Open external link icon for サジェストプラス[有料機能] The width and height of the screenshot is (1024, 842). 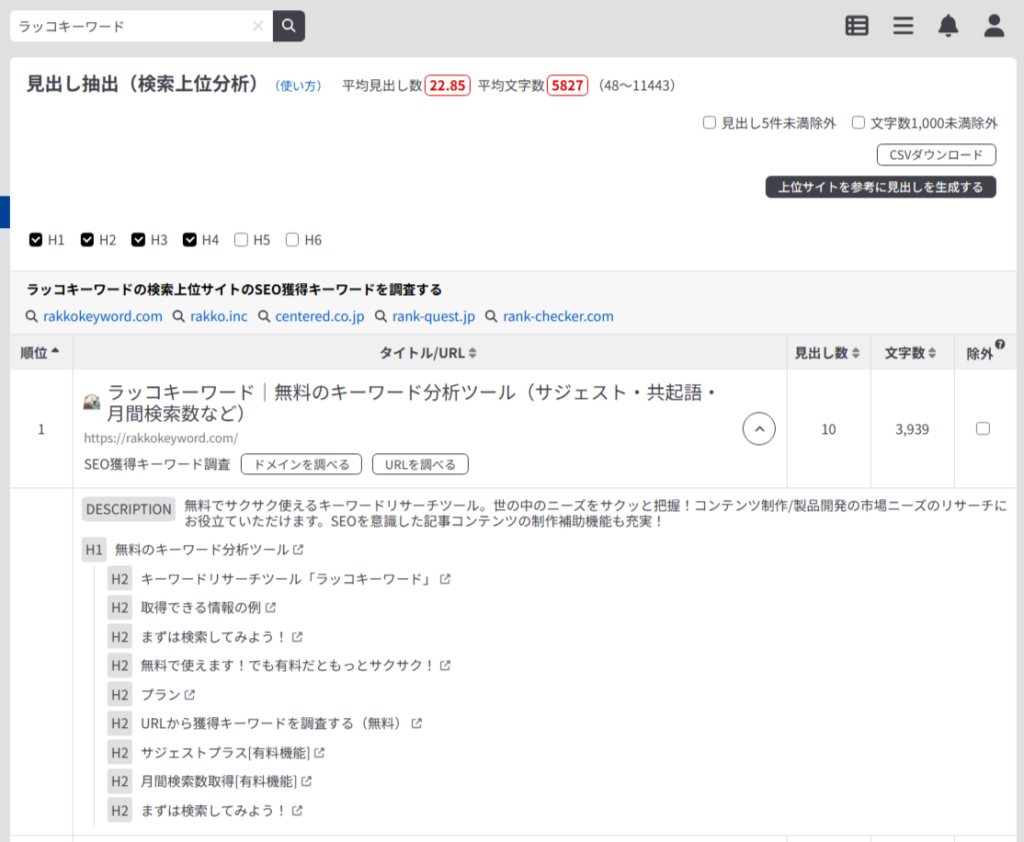[319, 753]
